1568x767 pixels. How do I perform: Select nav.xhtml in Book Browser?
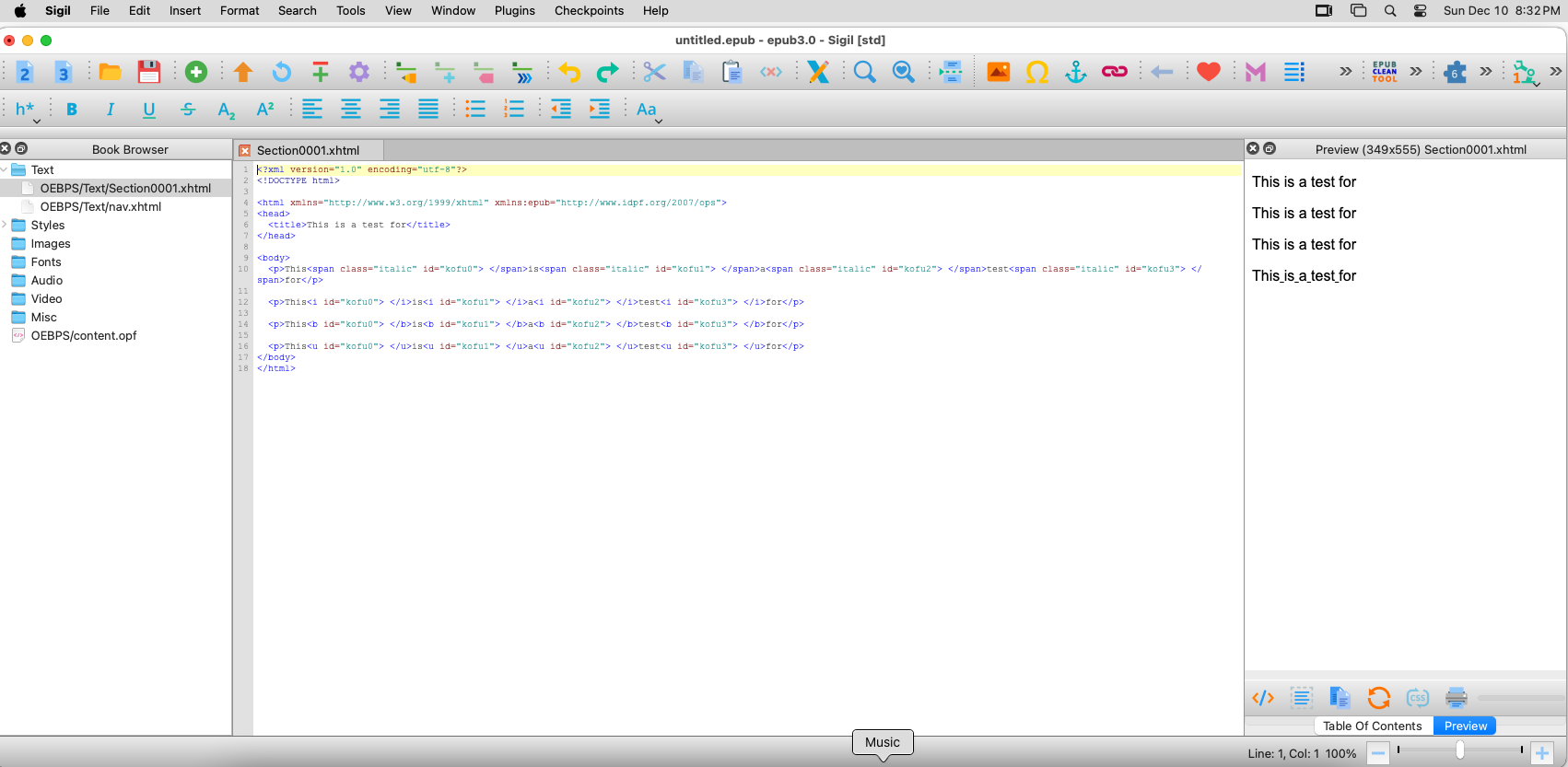[x=100, y=206]
